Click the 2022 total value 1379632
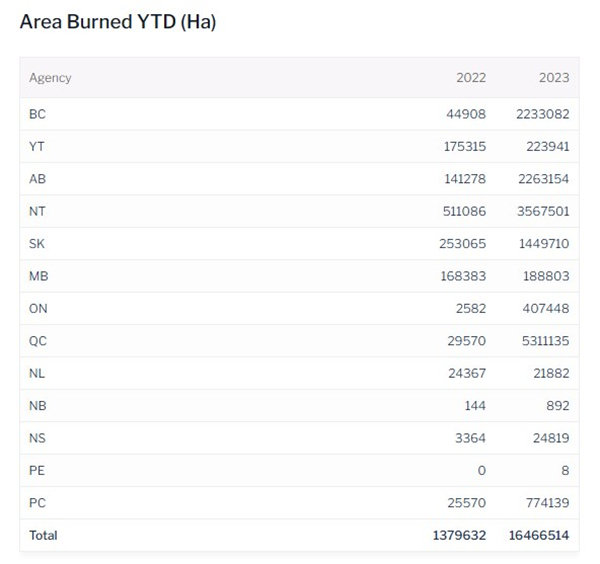Image resolution: width=600 pixels, height=564 pixels. (458, 536)
